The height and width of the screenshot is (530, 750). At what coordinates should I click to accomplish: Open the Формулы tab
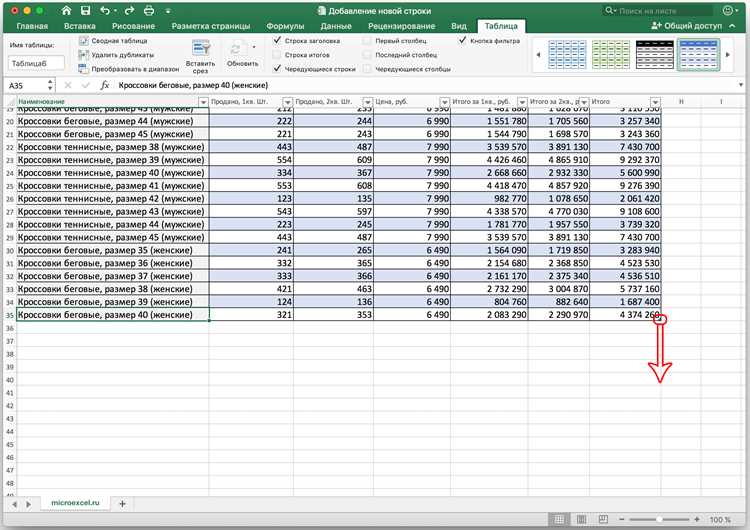tap(285, 26)
